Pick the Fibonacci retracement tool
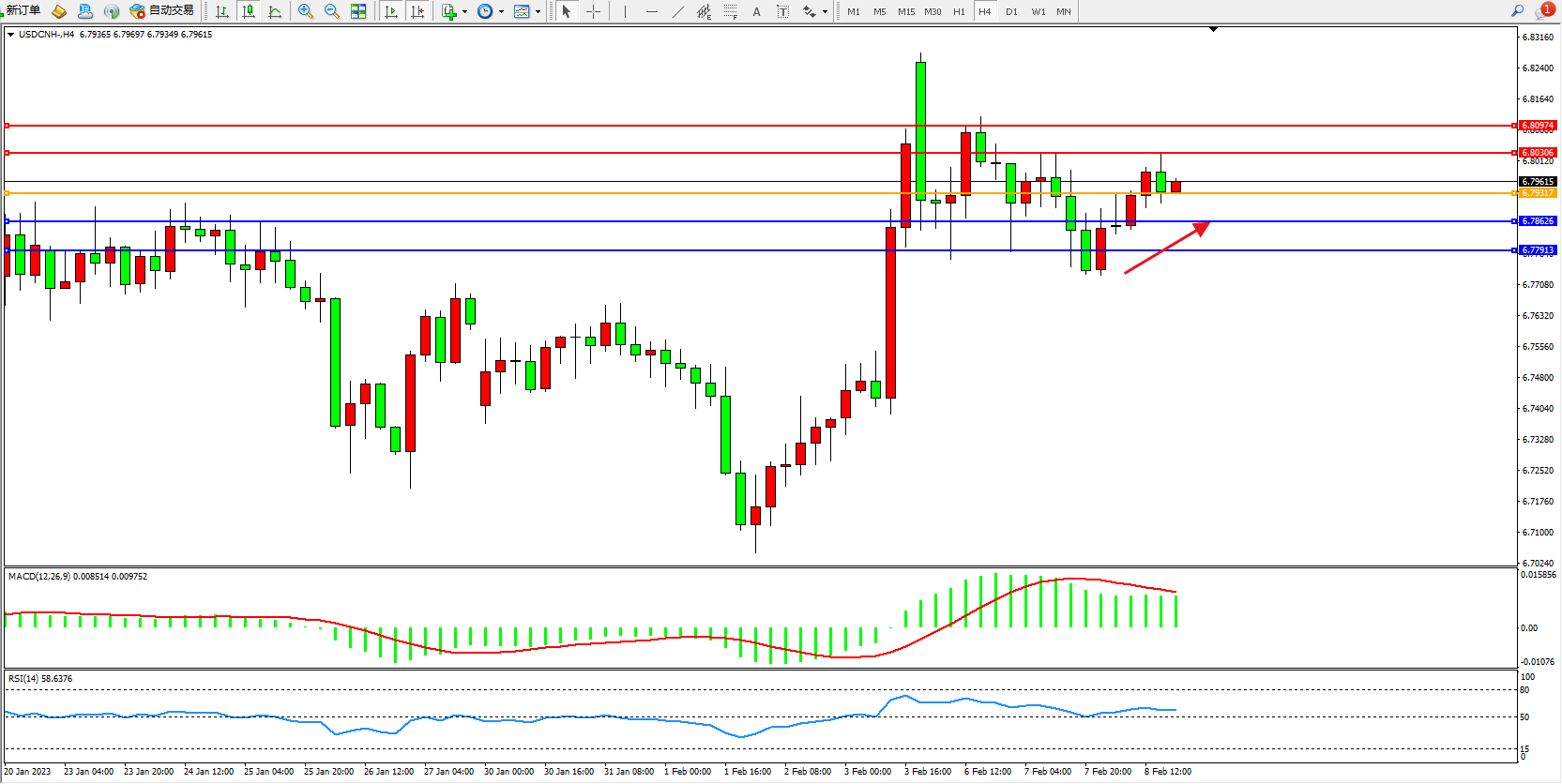1562x784 pixels. (730, 11)
